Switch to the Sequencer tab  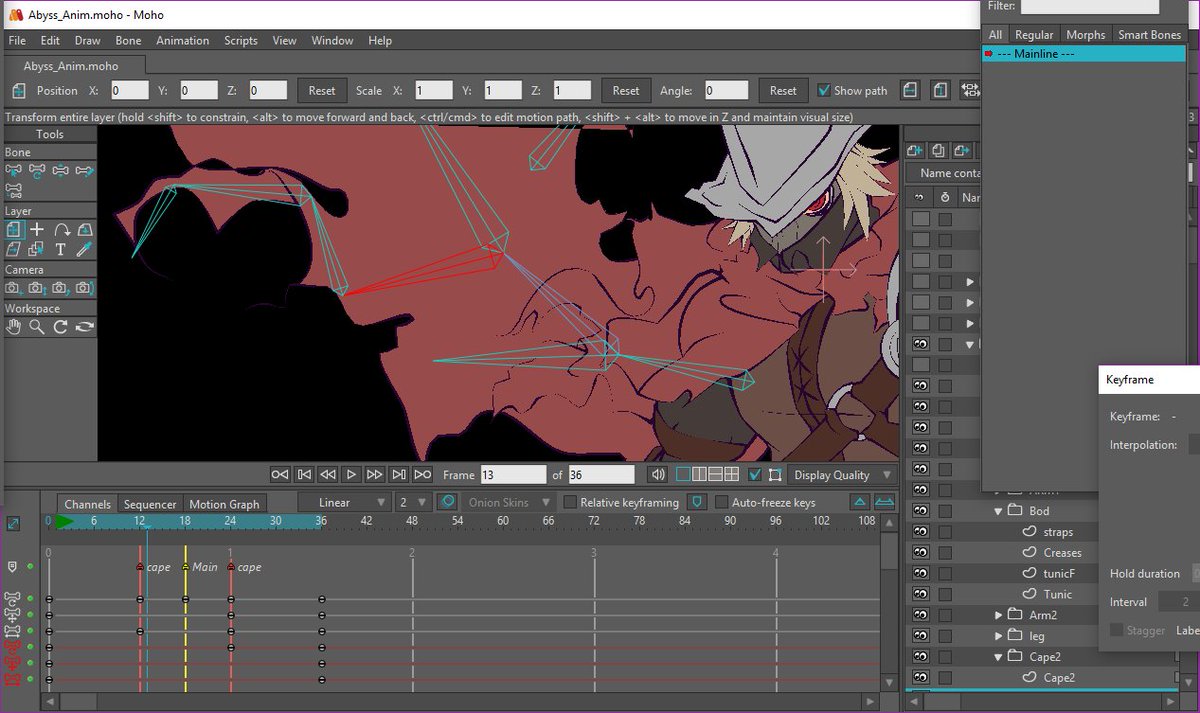[x=150, y=504]
